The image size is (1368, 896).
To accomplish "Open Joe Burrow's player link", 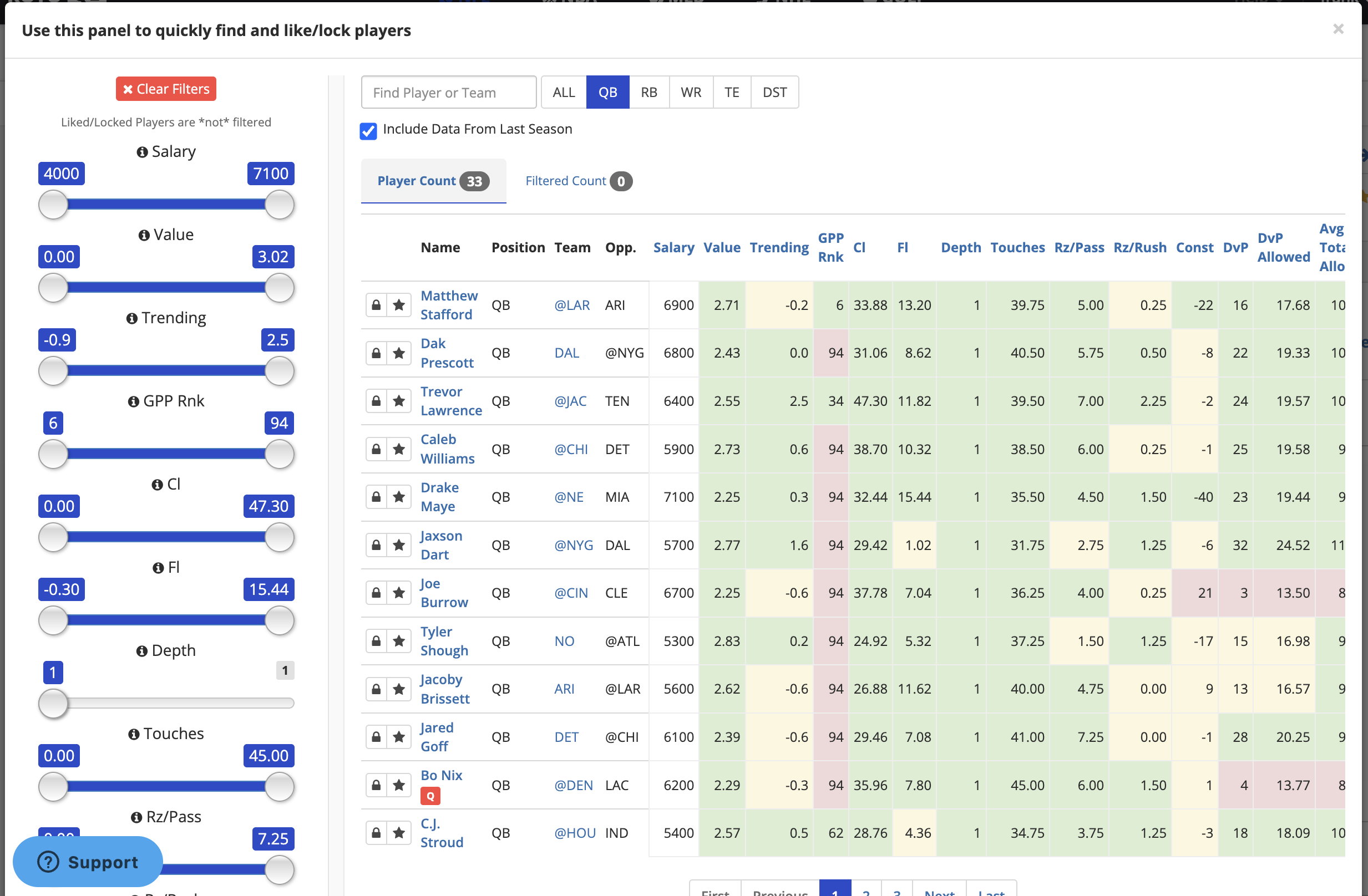I will coord(444,593).
